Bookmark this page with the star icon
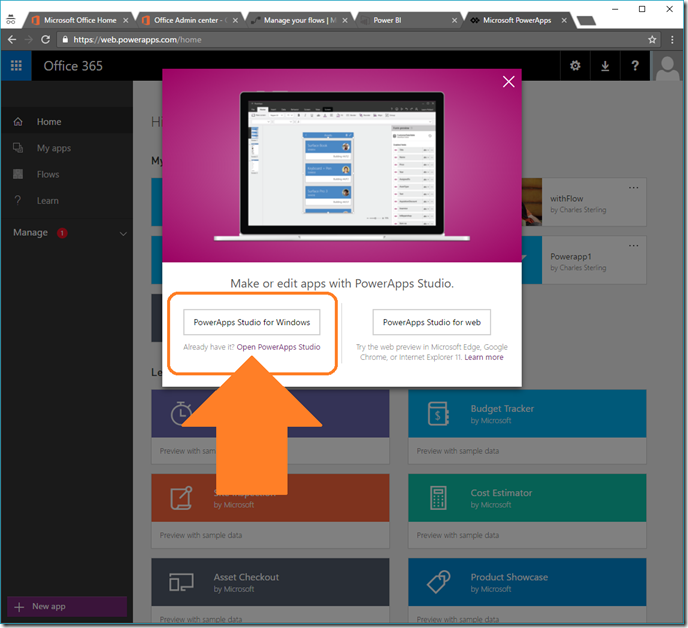Viewport: 688px width, 628px height. pos(652,40)
